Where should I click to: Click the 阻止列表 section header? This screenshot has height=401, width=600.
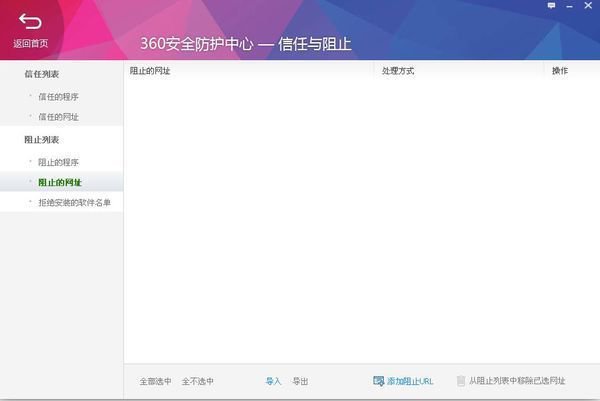[42, 140]
